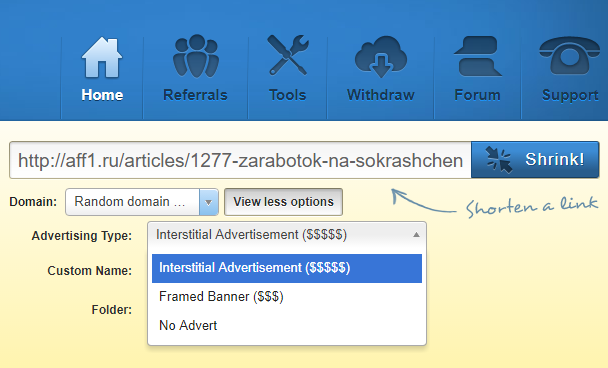Click the Support telephone icon
Screen dimensions: 608x368
point(569,56)
